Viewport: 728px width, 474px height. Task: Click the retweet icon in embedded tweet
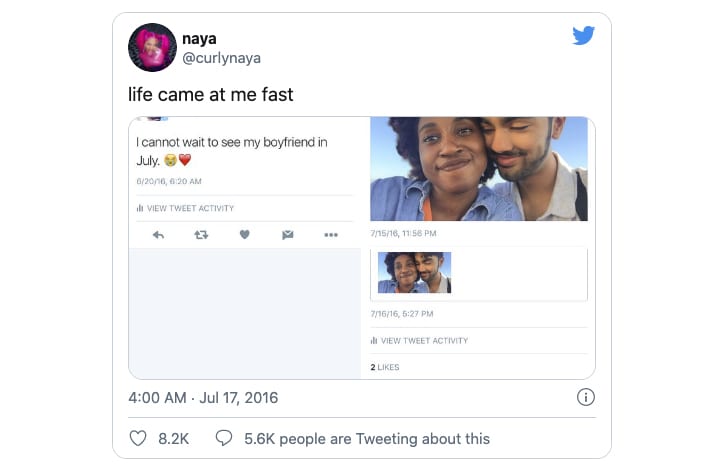[201, 235]
